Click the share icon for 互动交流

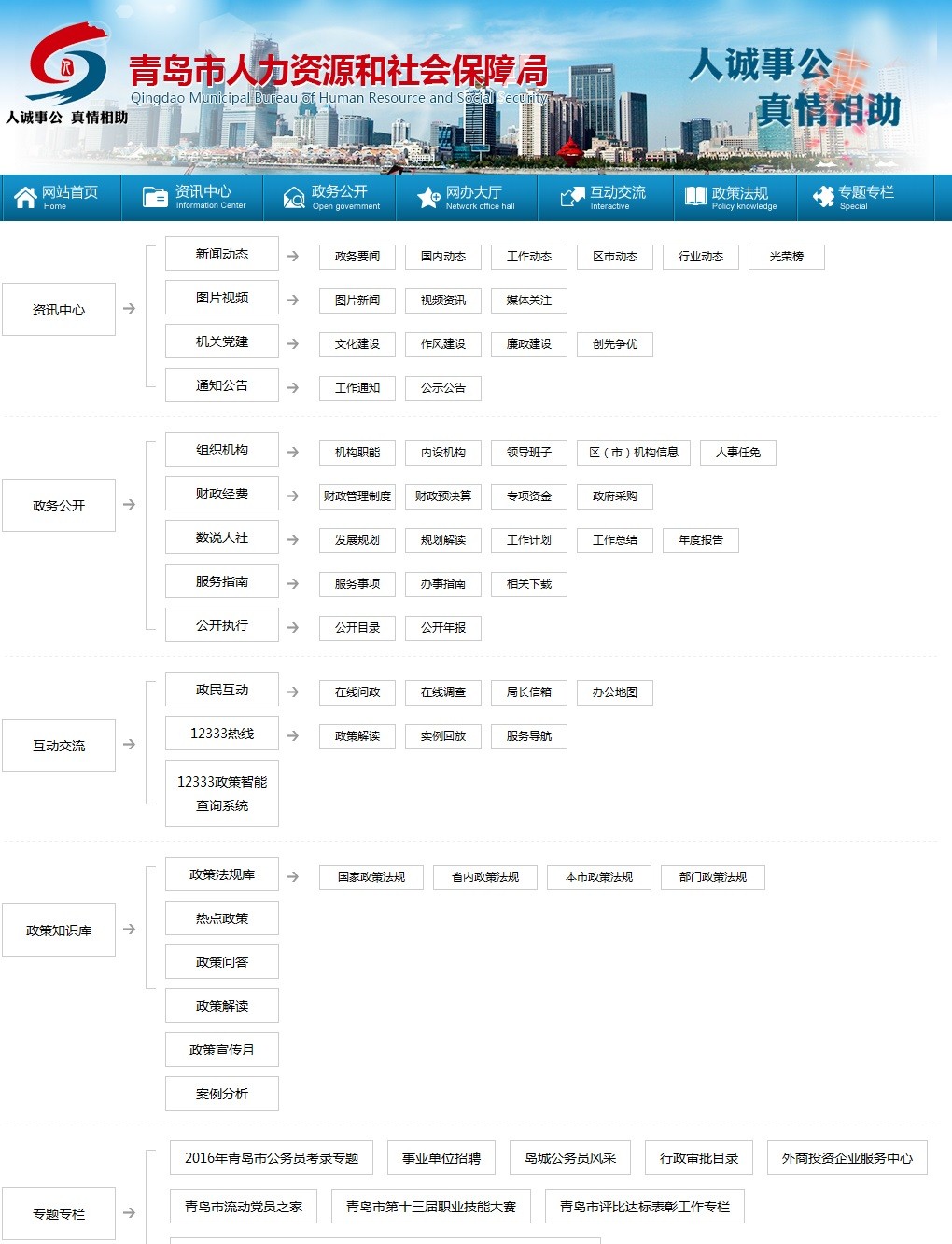[x=571, y=197]
